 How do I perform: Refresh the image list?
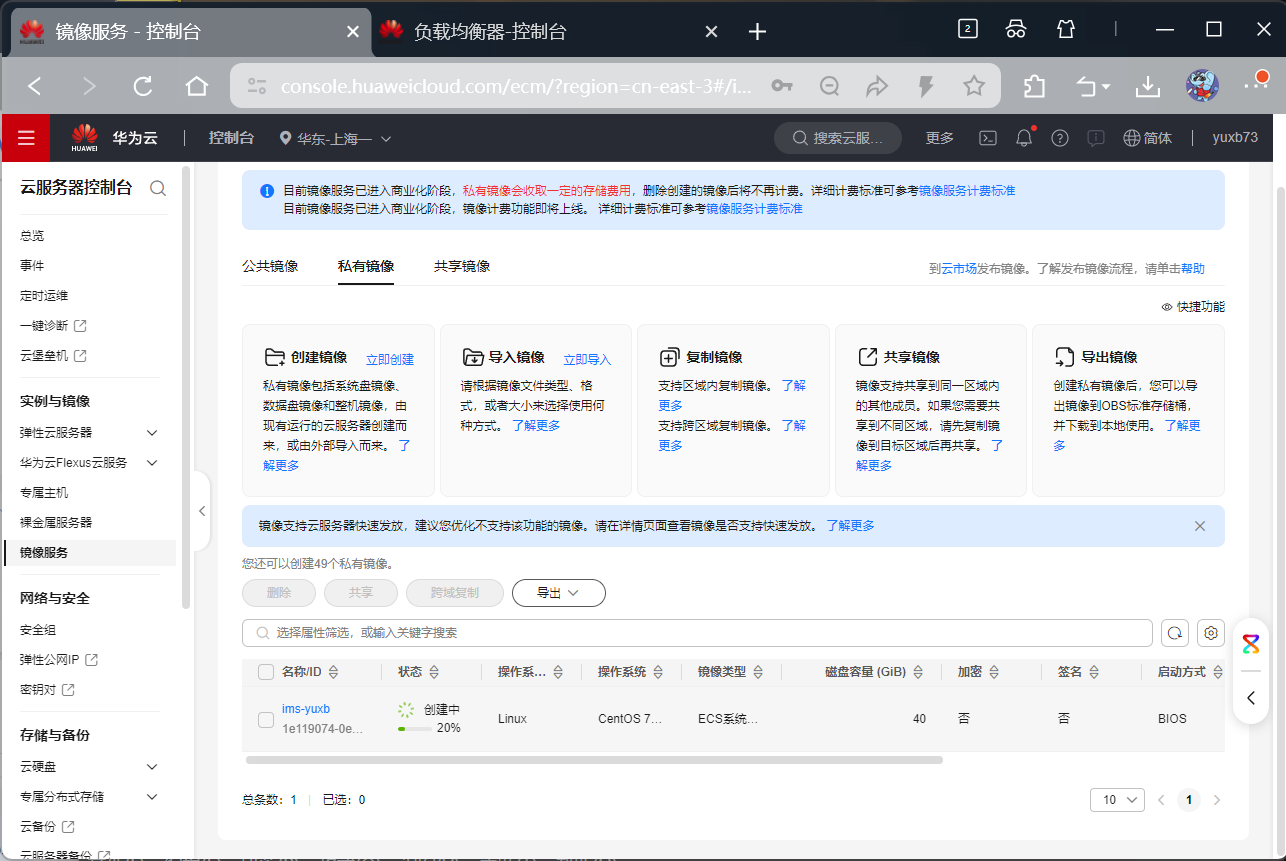pos(1176,633)
